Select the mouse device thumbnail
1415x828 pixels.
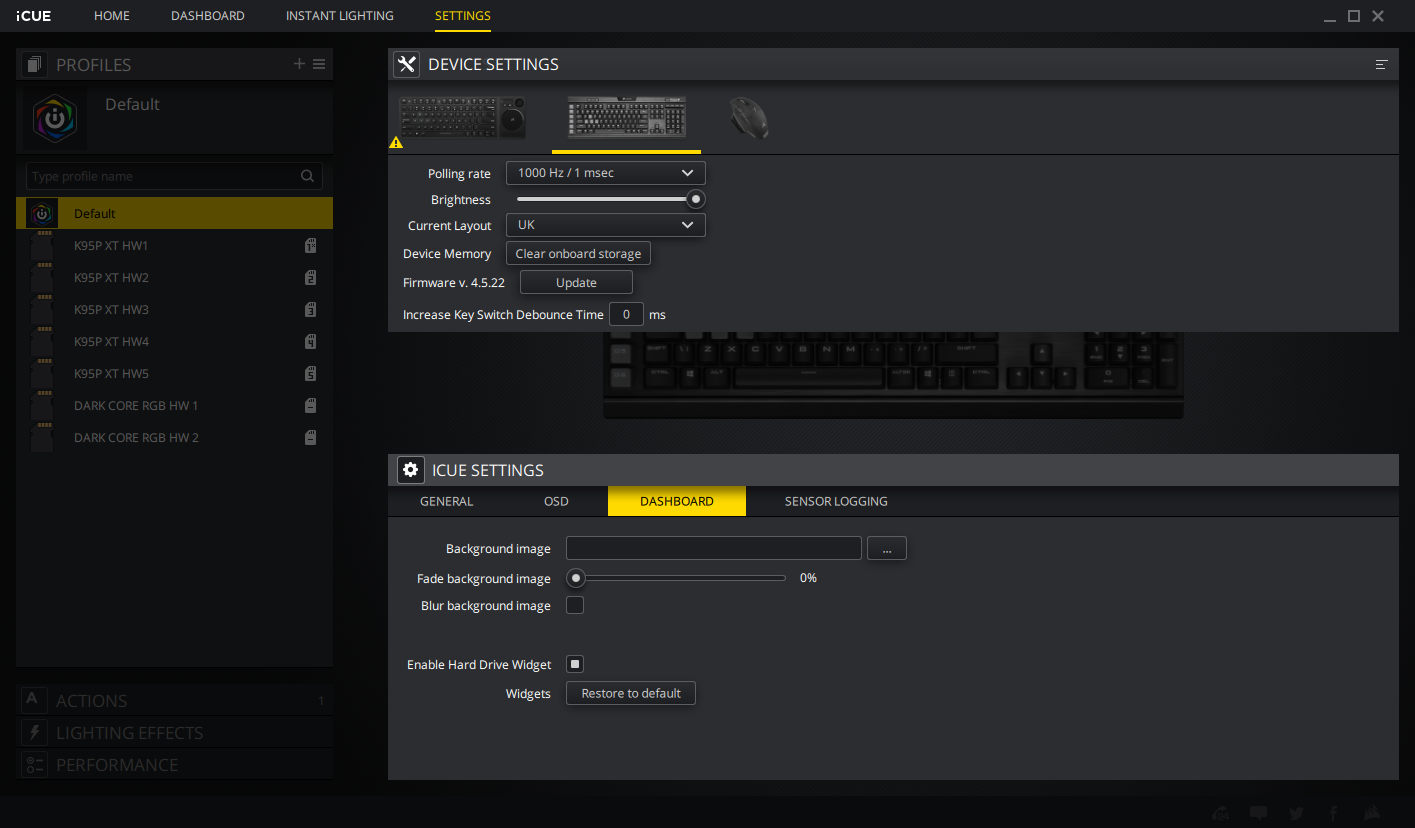(748, 118)
